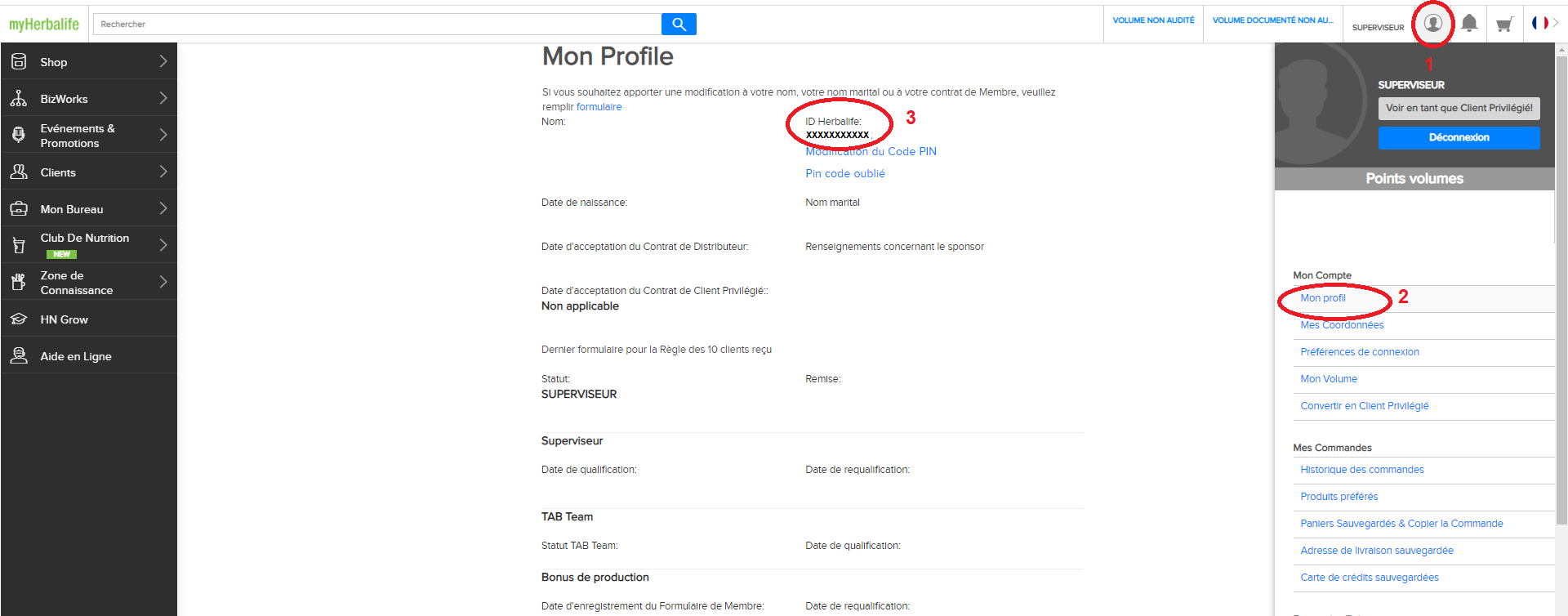
Task: Open Carte de crédits sauvegardées link
Action: 1370,578
